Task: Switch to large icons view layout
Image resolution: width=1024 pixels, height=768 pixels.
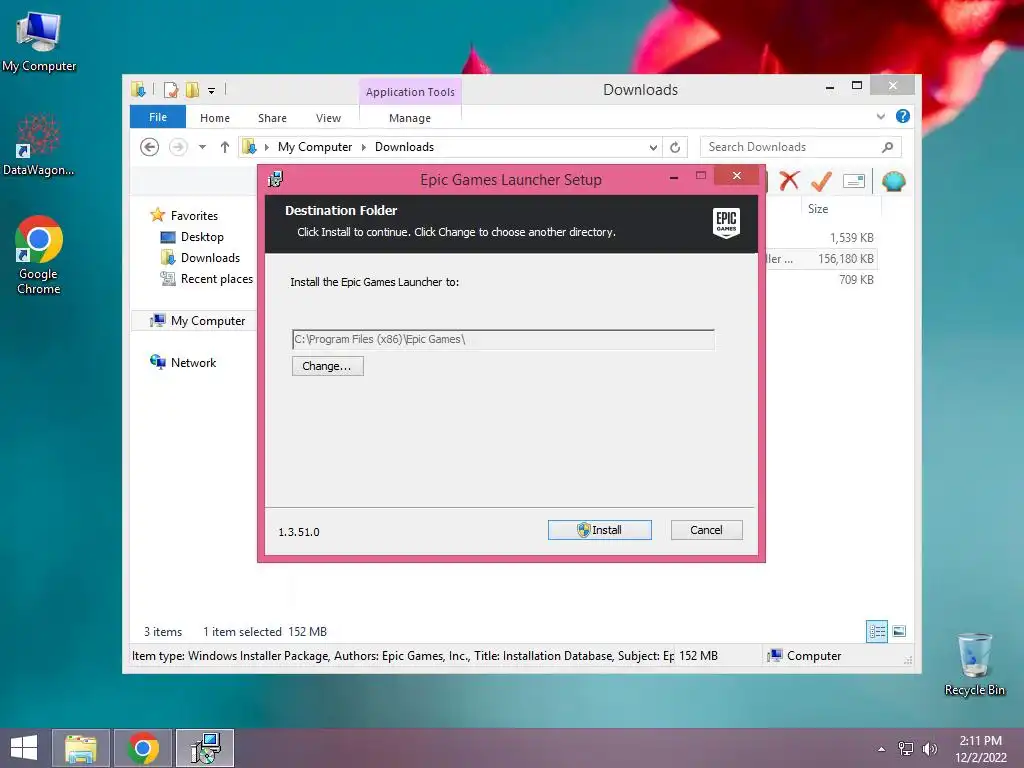Action: click(x=899, y=631)
